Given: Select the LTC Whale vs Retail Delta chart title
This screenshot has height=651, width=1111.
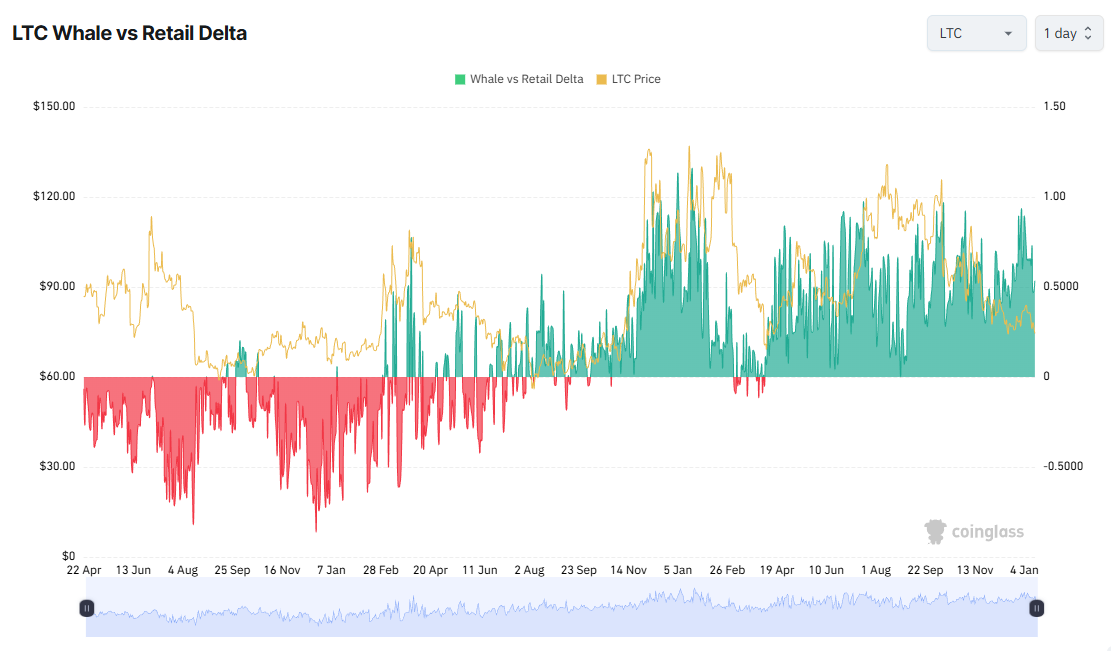Looking at the screenshot, I should (x=130, y=32).
